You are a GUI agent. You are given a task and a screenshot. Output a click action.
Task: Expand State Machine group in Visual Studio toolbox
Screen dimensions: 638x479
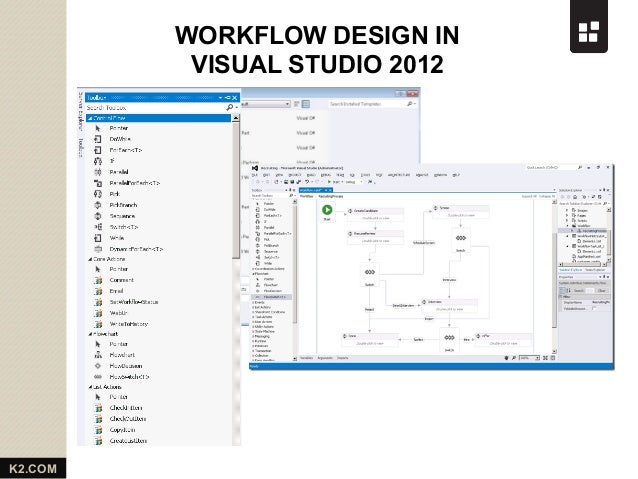click(x=253, y=332)
